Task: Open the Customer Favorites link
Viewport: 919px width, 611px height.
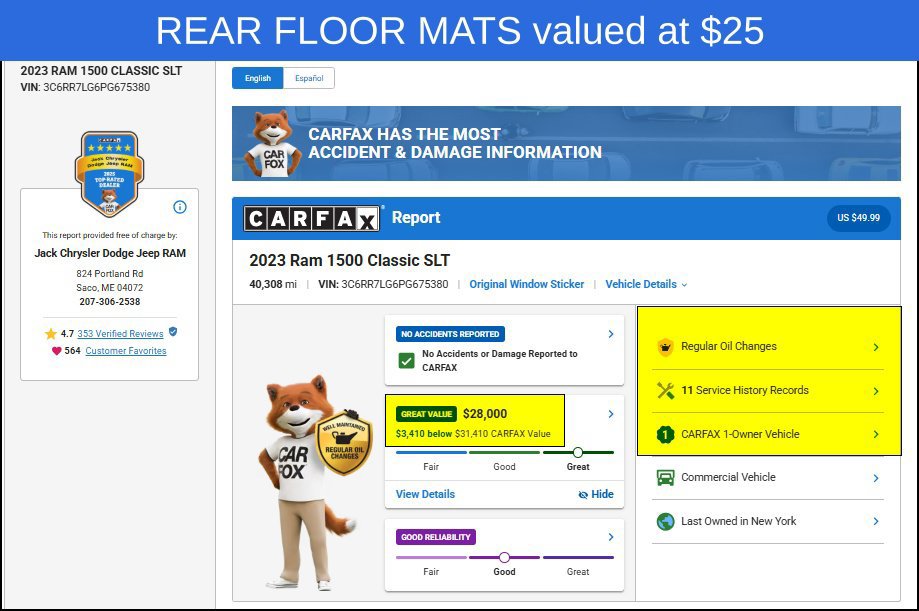Action: (x=126, y=351)
